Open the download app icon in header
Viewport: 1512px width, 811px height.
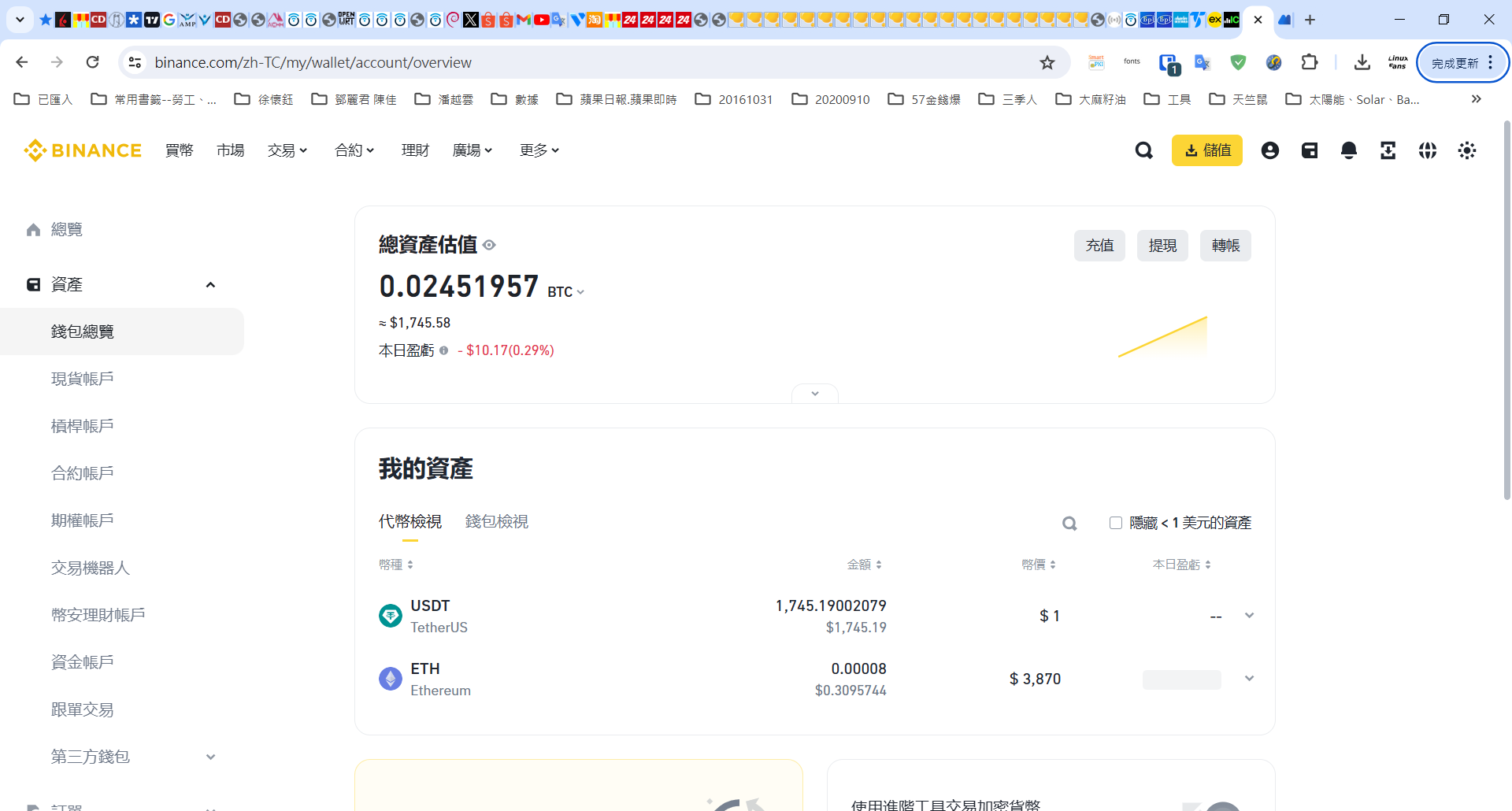pos(1388,150)
